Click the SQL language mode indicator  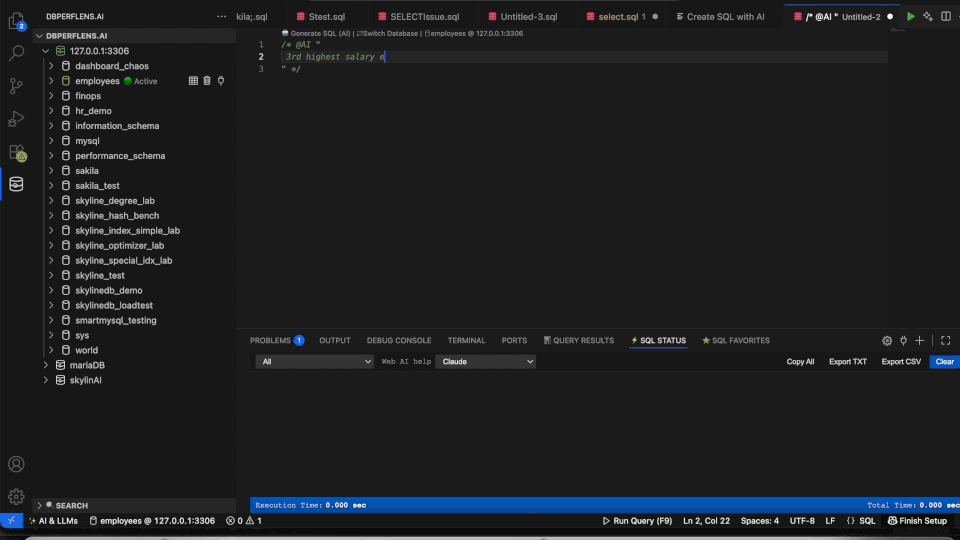tap(867, 521)
